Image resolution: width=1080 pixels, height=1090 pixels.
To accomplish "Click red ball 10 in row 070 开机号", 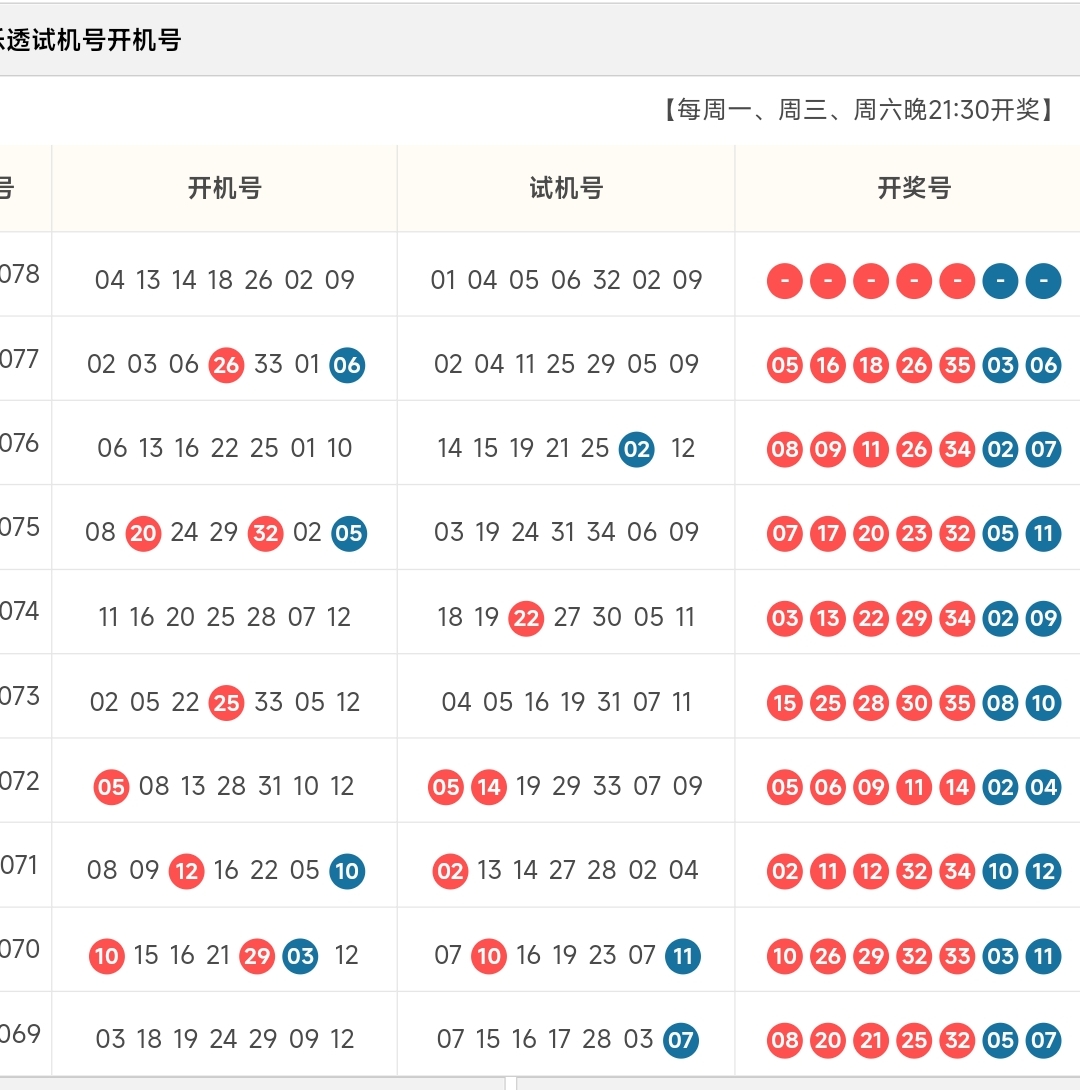I will 106,956.
